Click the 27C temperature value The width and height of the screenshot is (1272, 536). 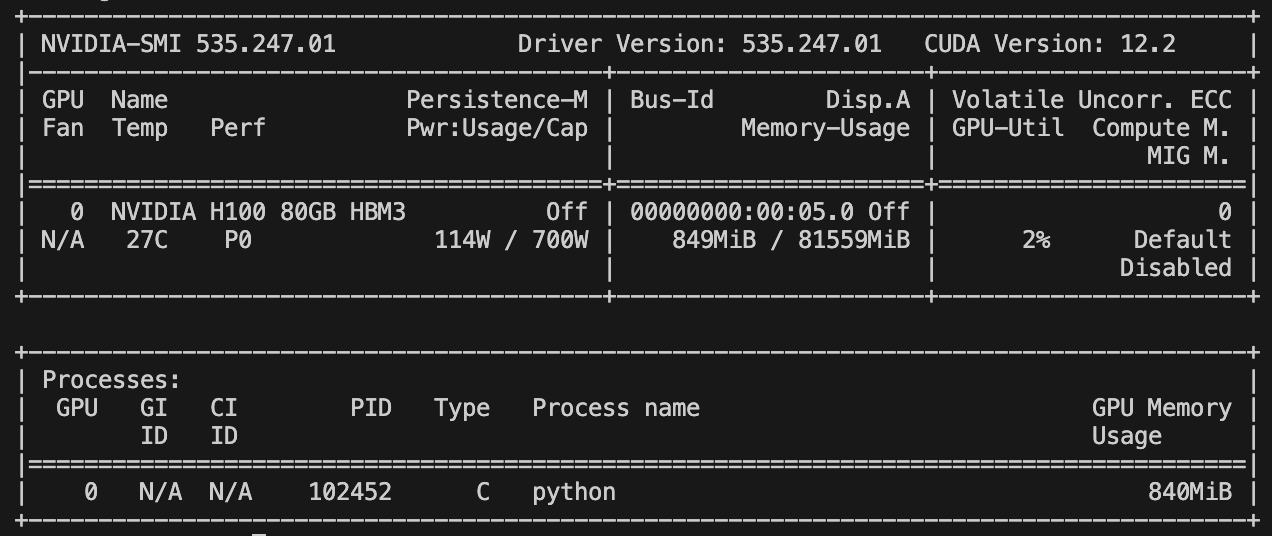point(146,240)
